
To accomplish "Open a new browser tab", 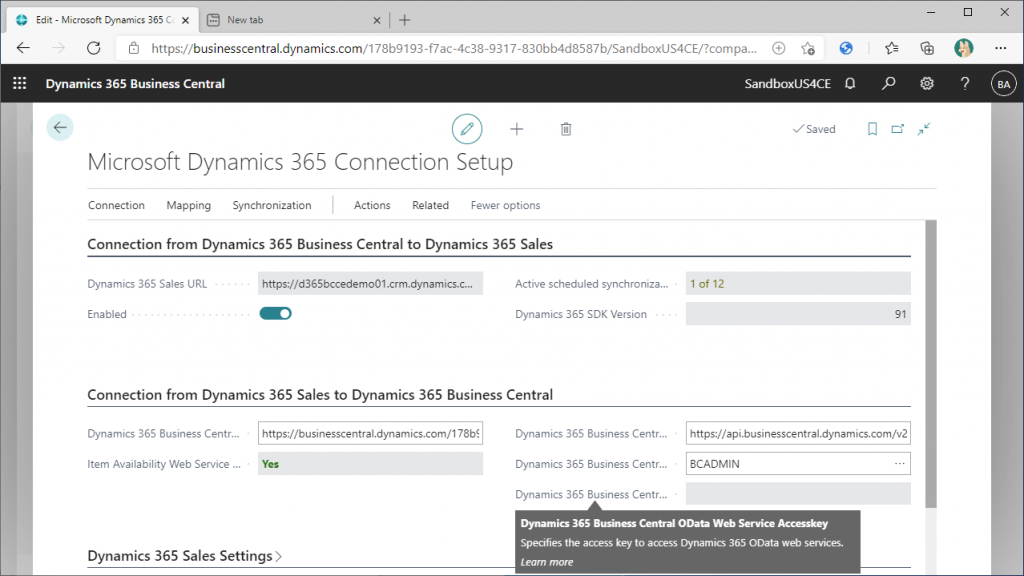I will click(x=404, y=20).
